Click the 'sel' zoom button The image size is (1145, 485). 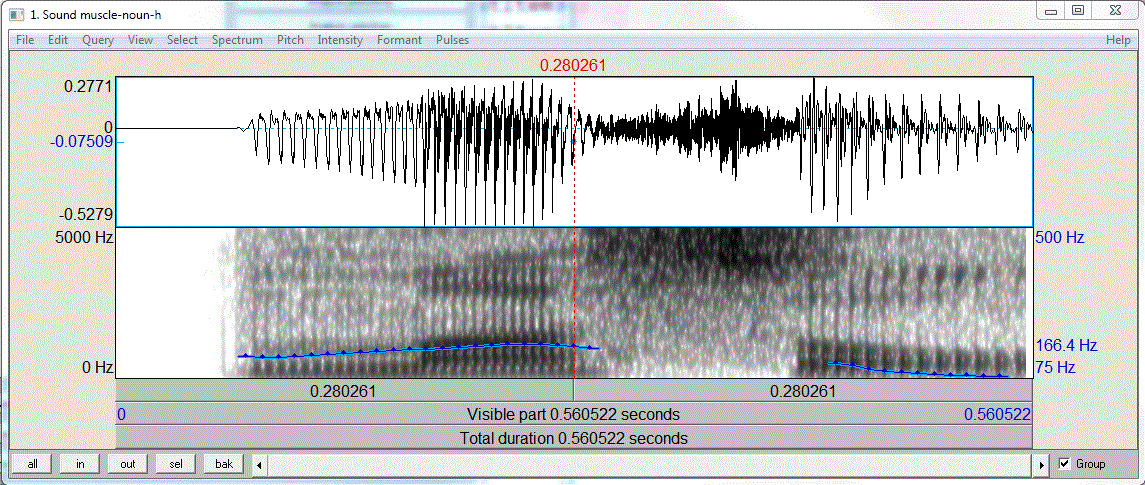[176, 464]
